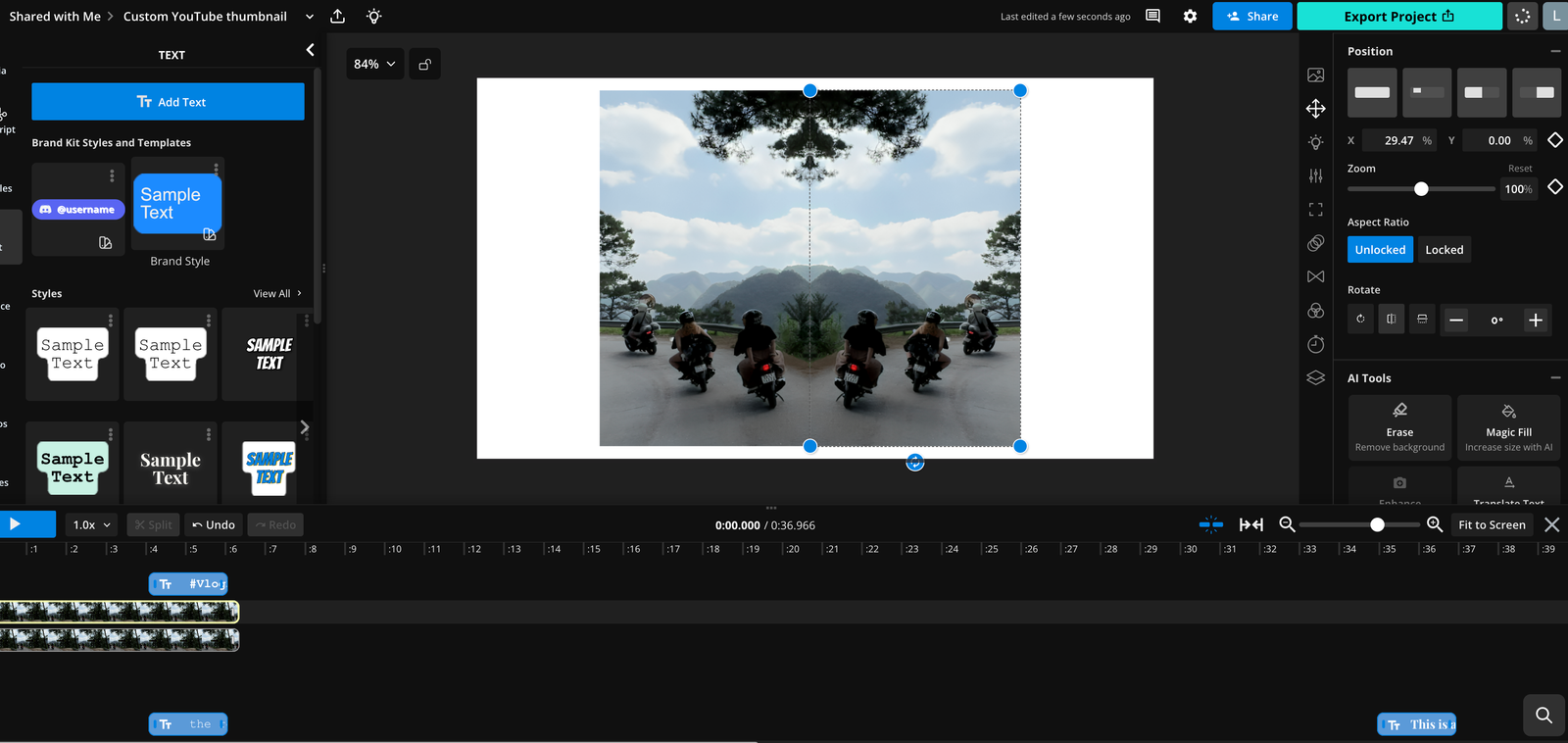Image resolution: width=1568 pixels, height=743 pixels.
Task: Open the Translate Text AI tool
Action: (x=1508, y=487)
